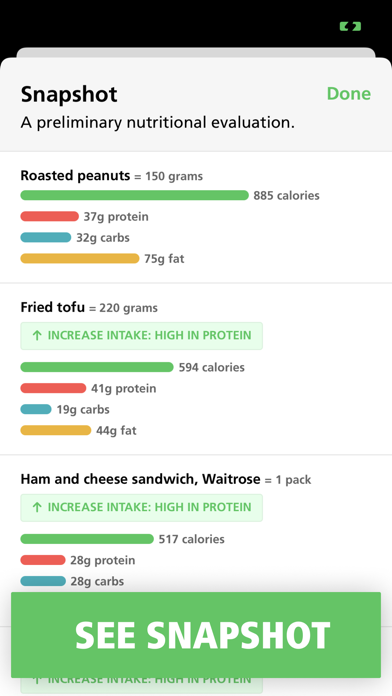
Task: Click the Ham sandwich 517 calories green bar
Action: [87, 539]
